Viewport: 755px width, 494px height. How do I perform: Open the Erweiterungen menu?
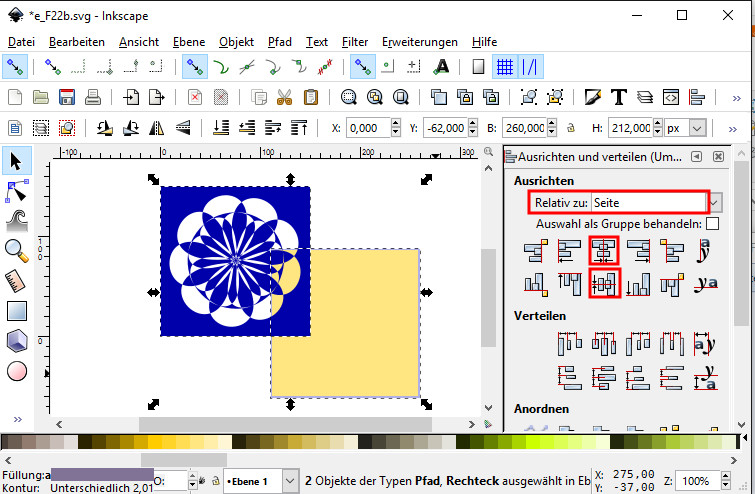coord(419,42)
